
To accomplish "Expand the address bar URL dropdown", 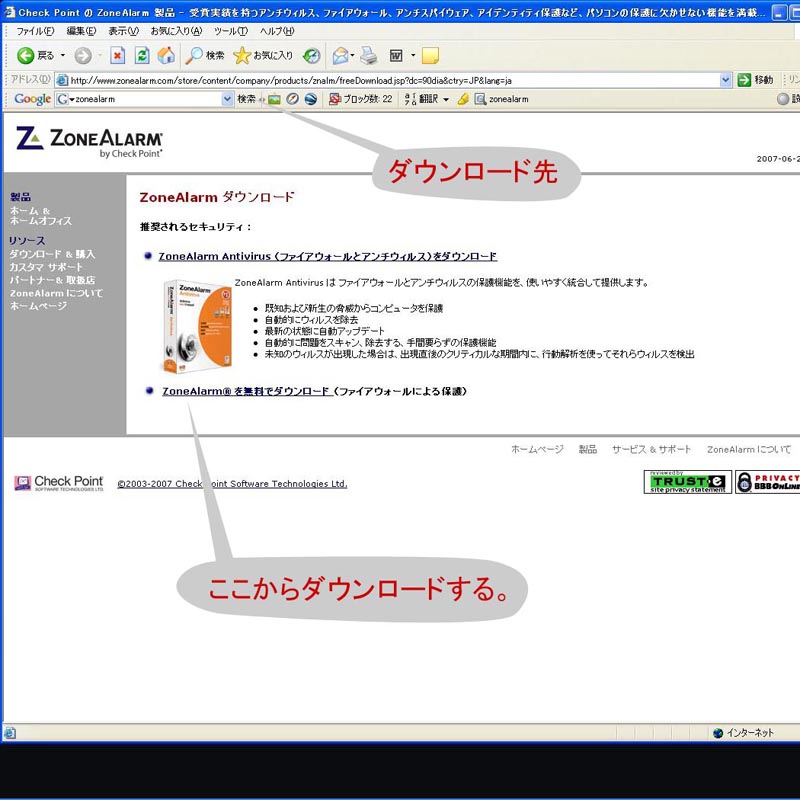I will coord(726,80).
